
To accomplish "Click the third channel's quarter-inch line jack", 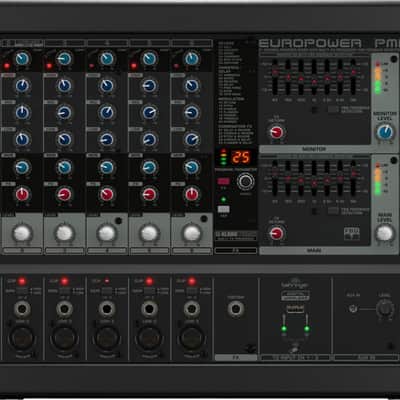I will click(x=107, y=309).
